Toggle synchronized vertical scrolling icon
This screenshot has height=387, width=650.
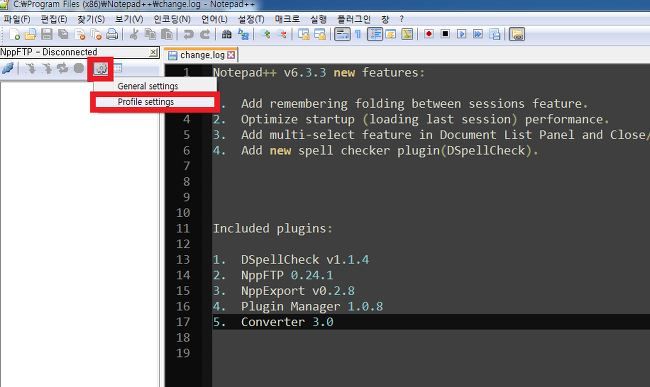pyautogui.click(x=303, y=34)
